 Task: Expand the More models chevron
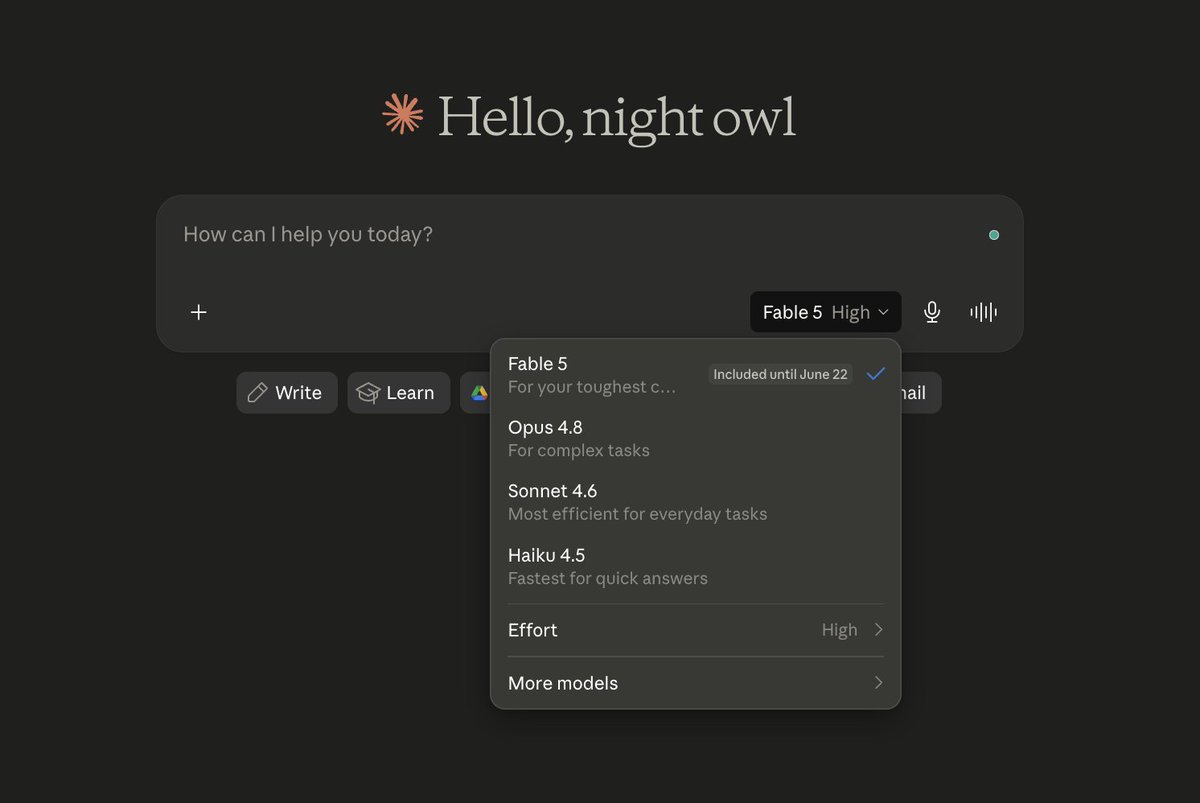tap(879, 683)
